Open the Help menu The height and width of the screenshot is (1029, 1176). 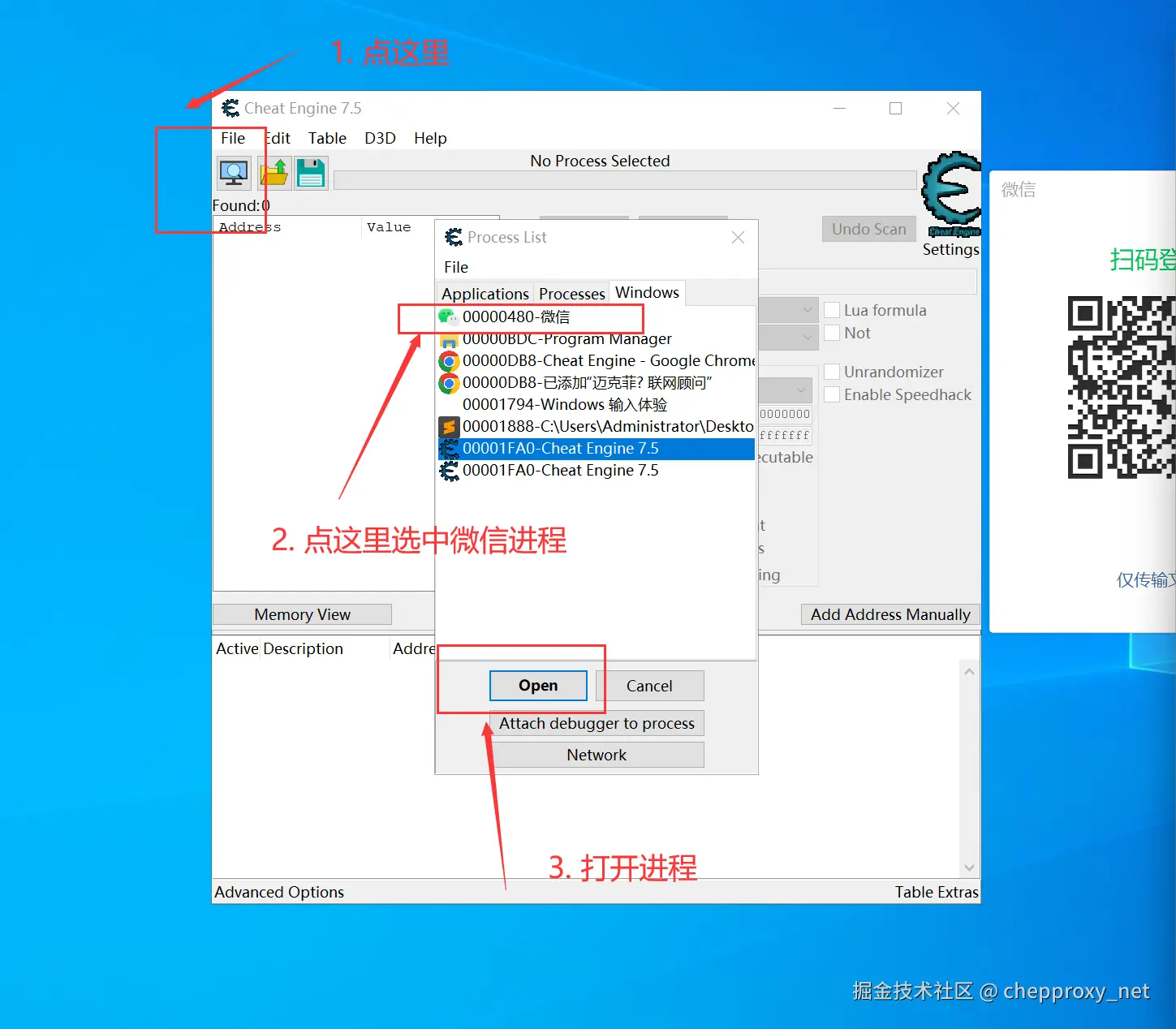(x=430, y=138)
